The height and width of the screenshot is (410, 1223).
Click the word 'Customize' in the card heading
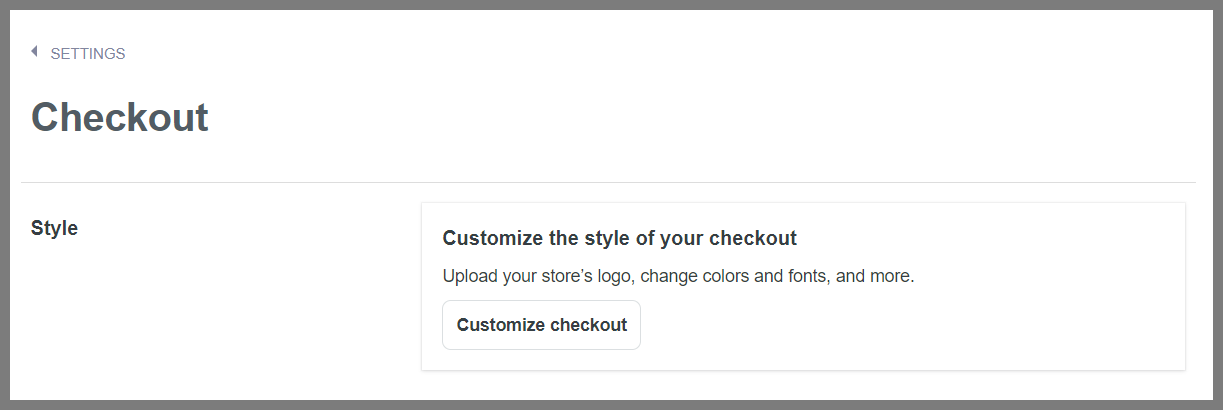tap(488, 238)
